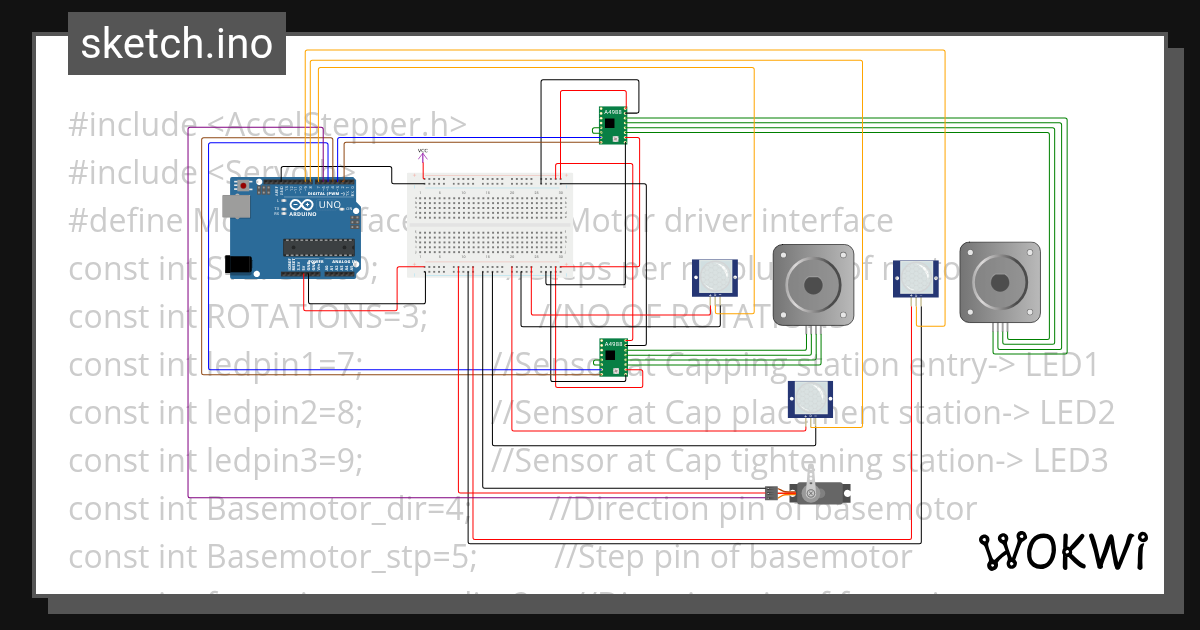Click the vertical scrollbar on the right edge

click(1172, 300)
